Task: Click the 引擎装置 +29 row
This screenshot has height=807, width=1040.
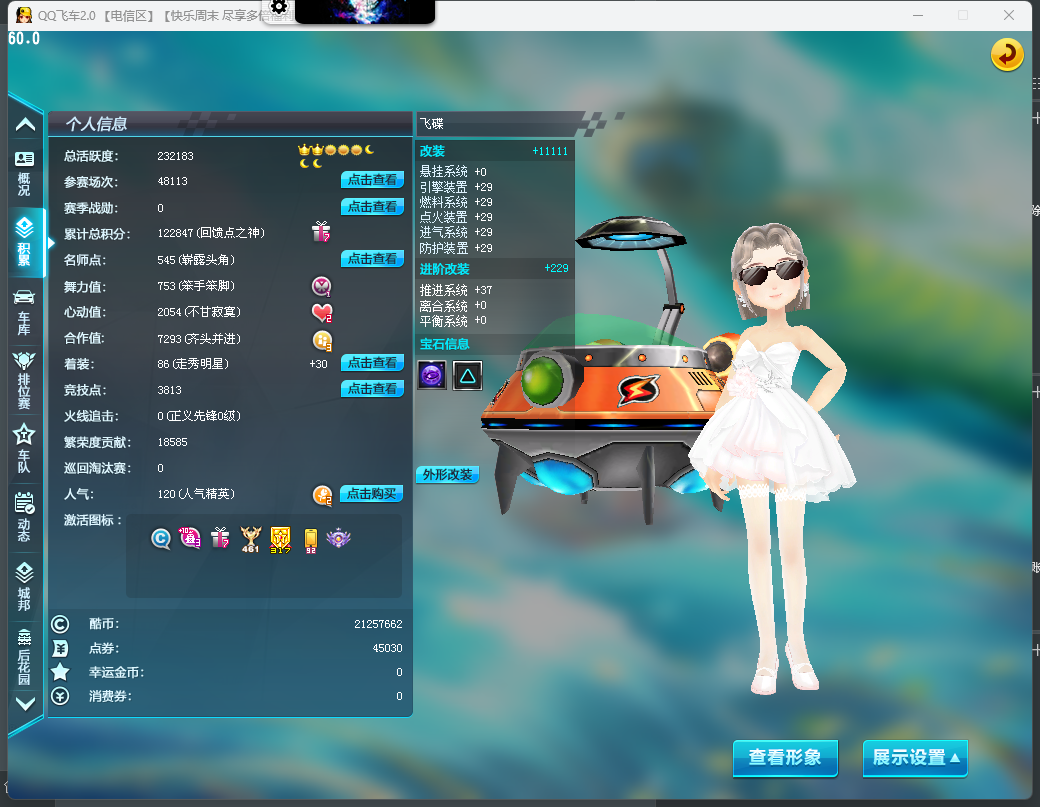Action: point(456,187)
